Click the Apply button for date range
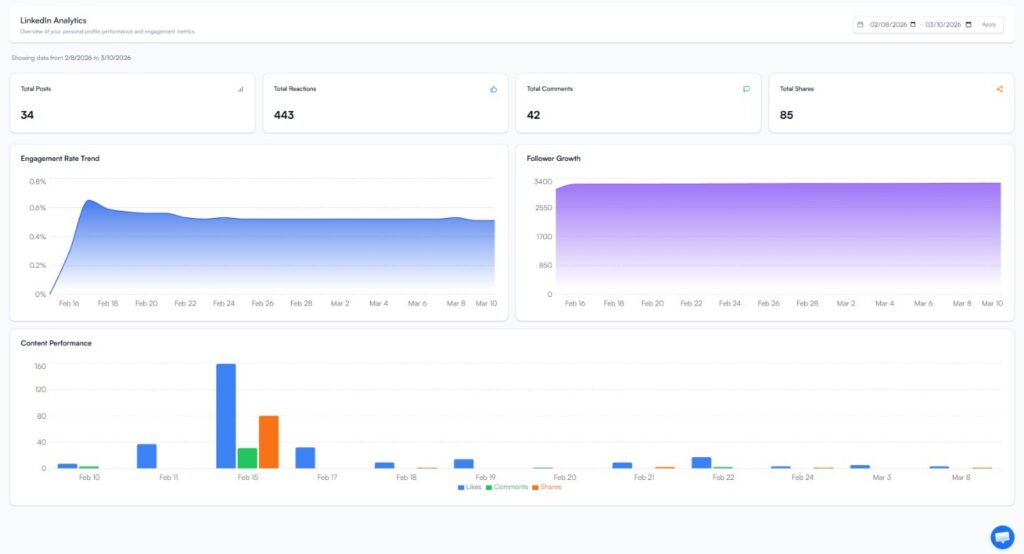 pos(989,25)
